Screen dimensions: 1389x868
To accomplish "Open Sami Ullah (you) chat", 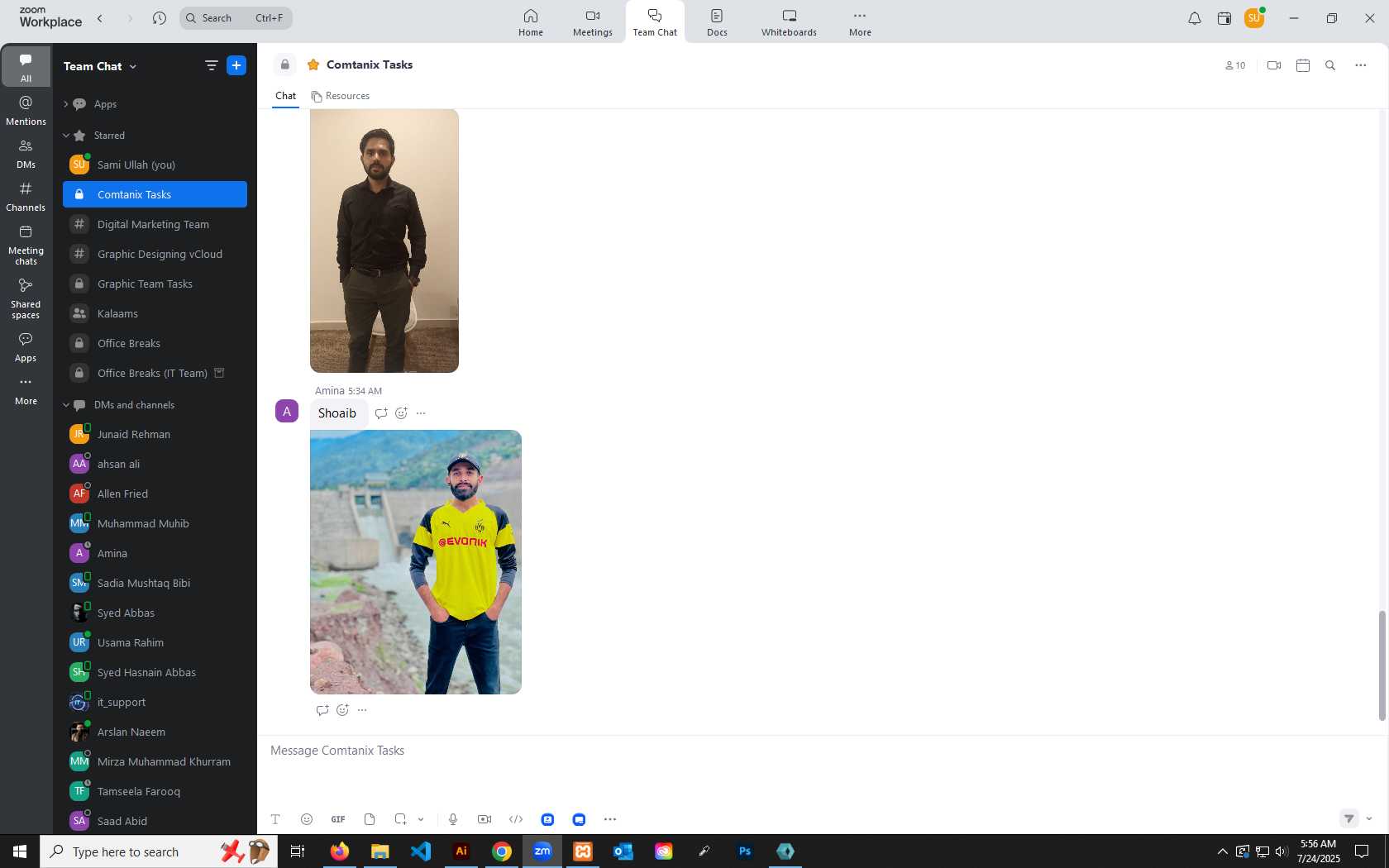I will (155, 165).
